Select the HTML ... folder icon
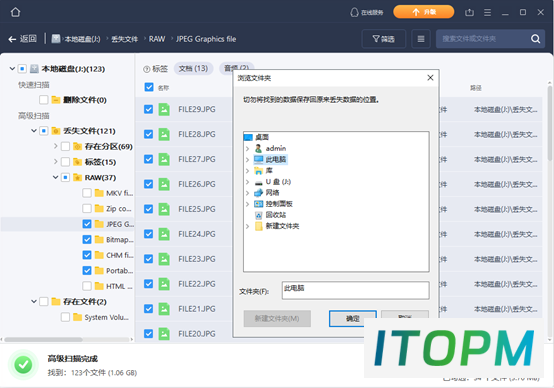554x388 pixels. 99,286
